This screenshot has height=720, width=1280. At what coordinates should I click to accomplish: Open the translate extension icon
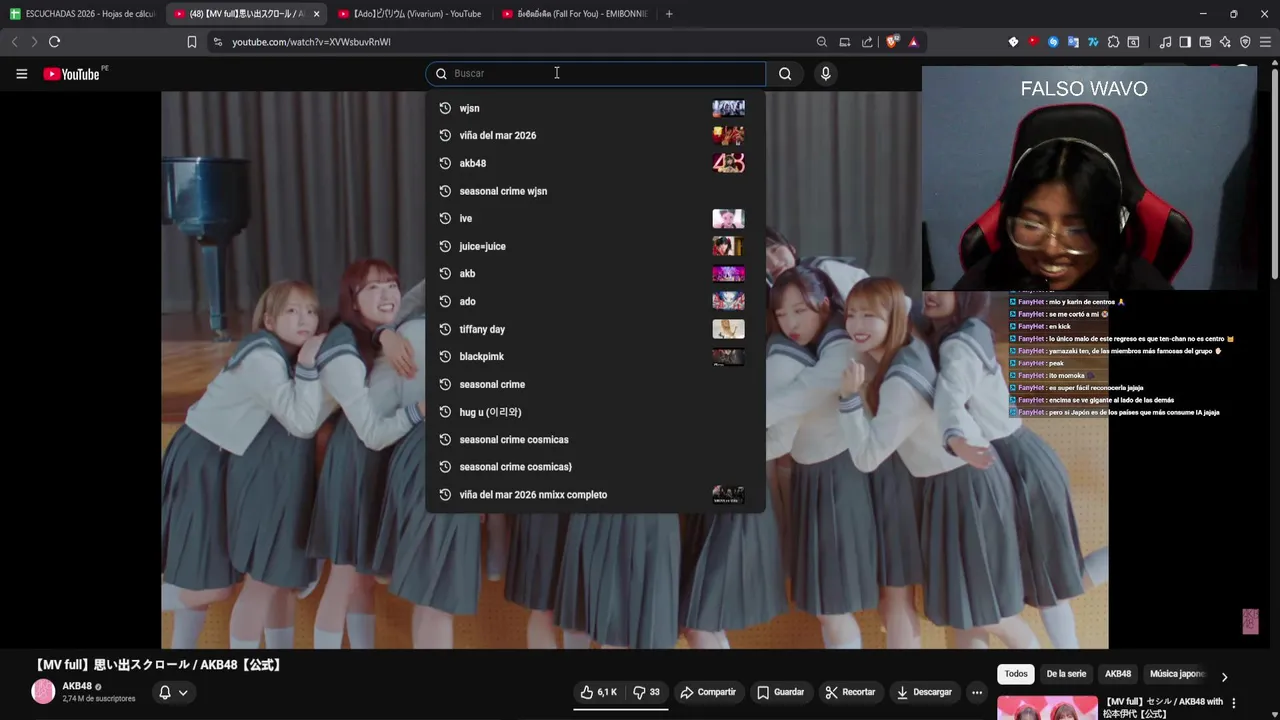1073,42
